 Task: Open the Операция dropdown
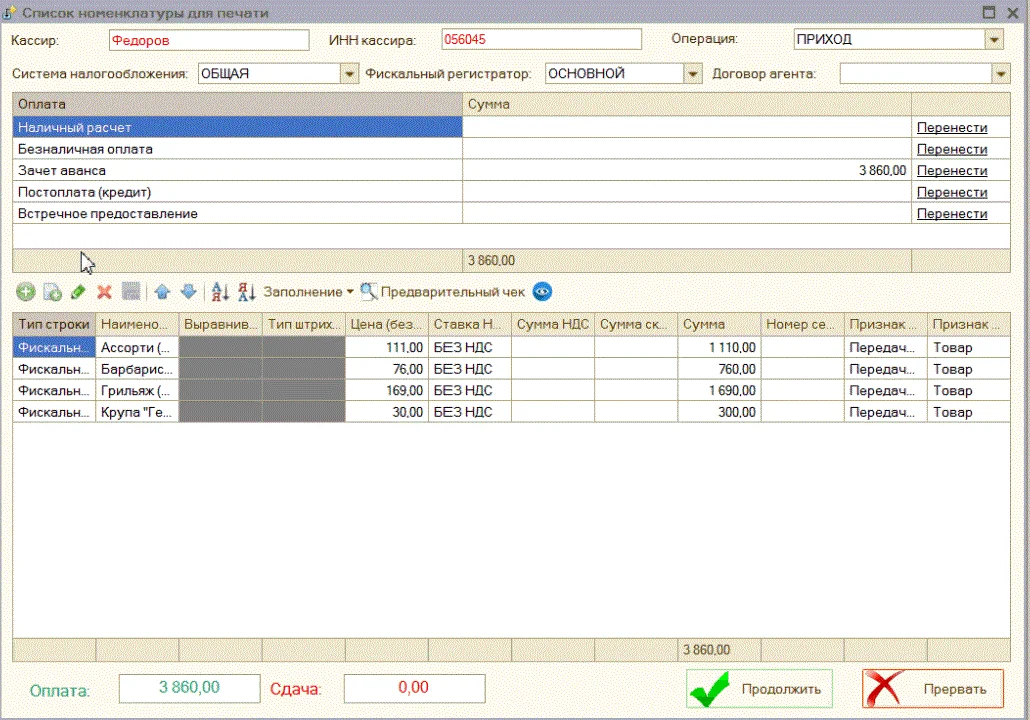click(x=994, y=40)
